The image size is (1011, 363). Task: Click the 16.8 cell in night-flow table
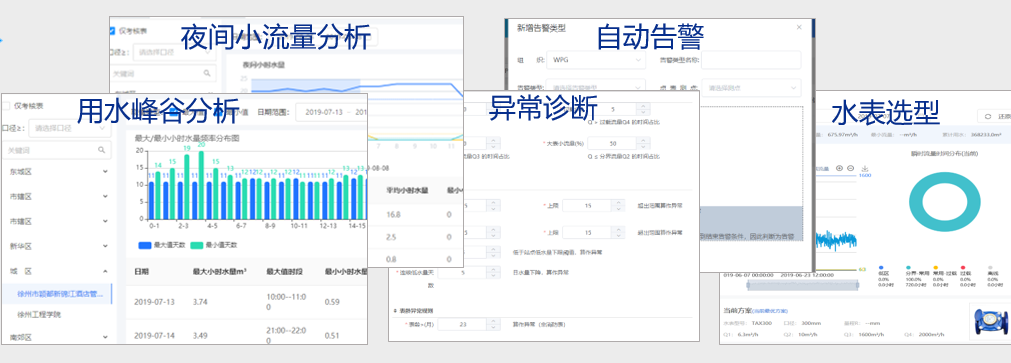click(394, 214)
